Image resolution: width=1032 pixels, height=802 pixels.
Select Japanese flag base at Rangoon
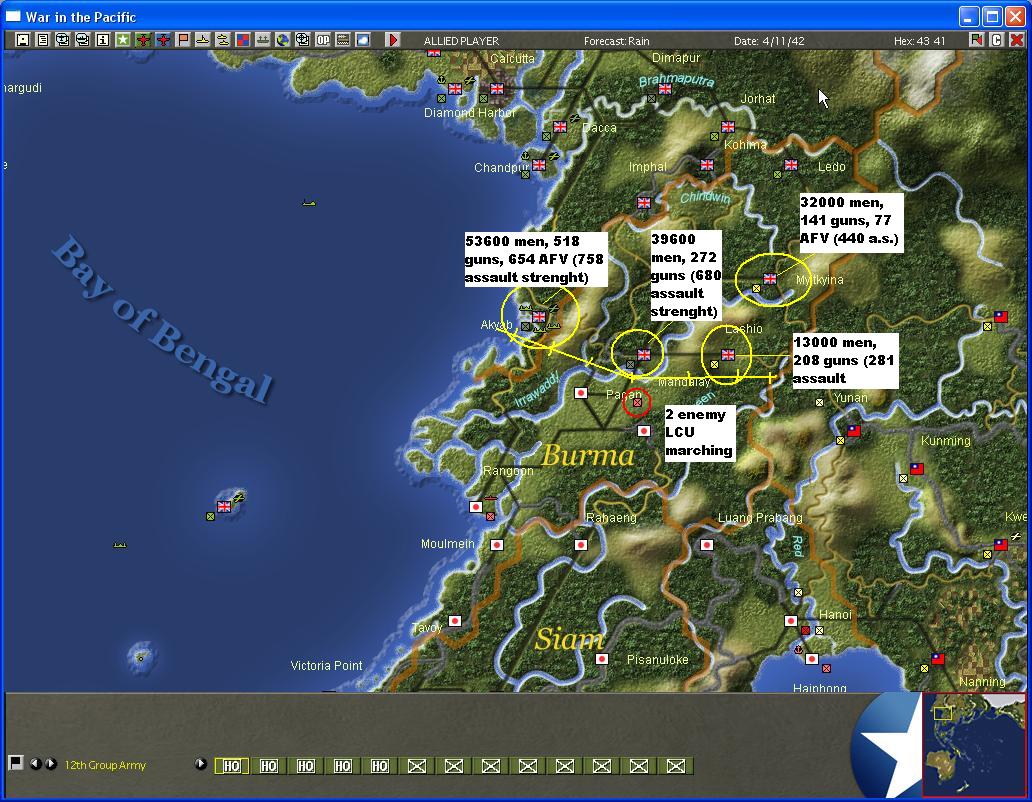coord(476,507)
